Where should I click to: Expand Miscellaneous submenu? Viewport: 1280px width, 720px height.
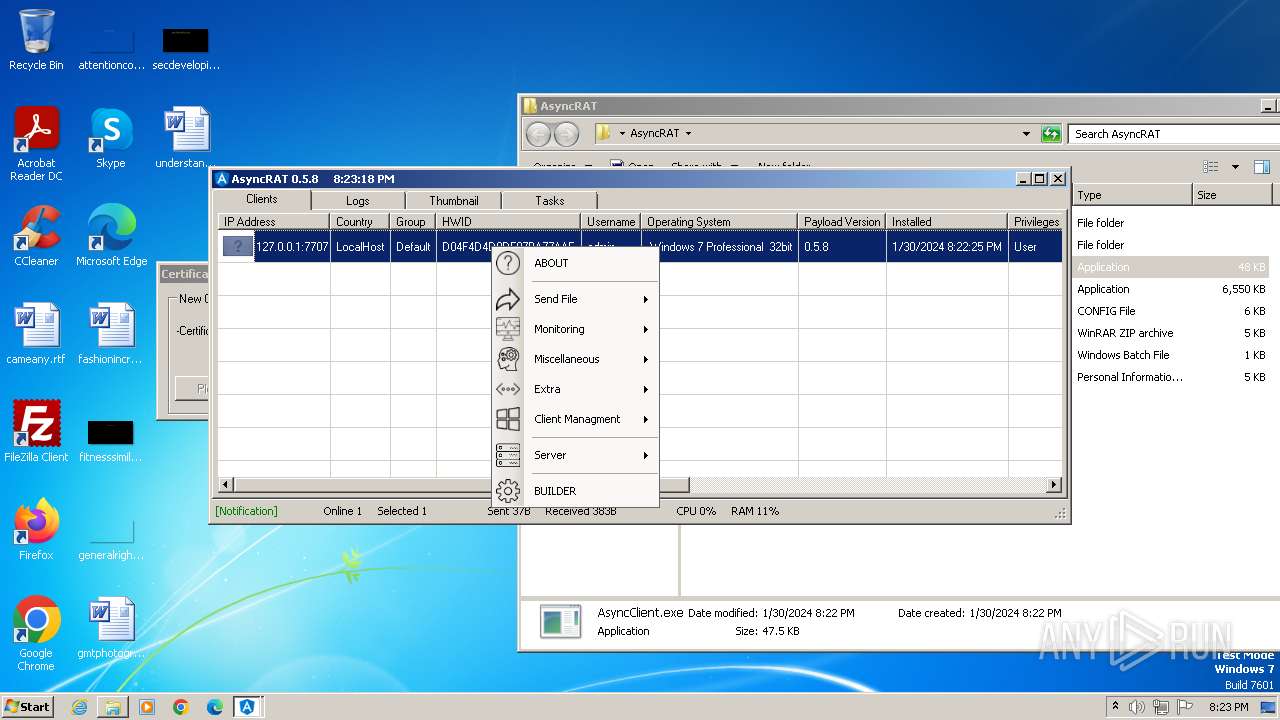coord(646,359)
